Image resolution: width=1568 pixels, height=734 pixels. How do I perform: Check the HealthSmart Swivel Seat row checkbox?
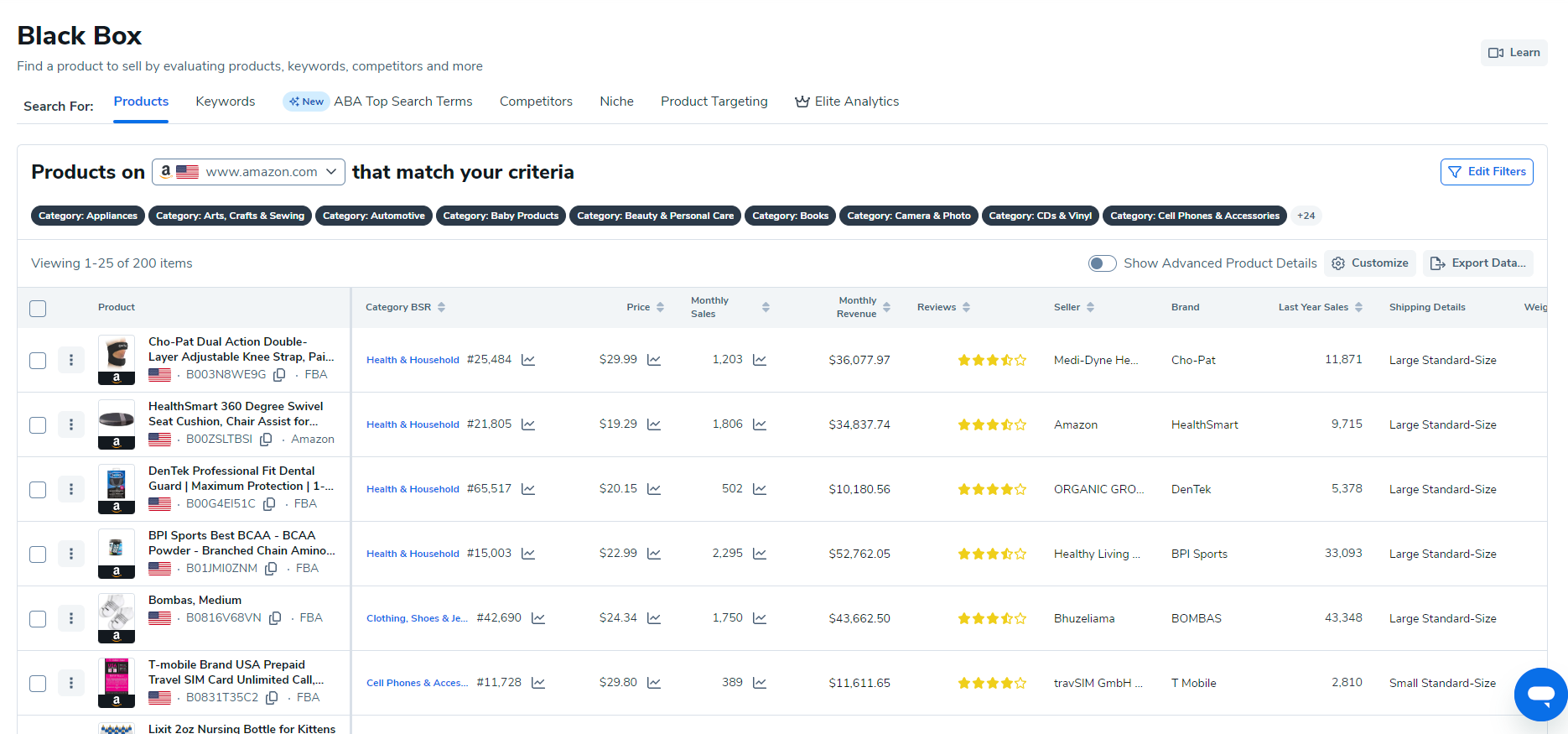[38, 425]
